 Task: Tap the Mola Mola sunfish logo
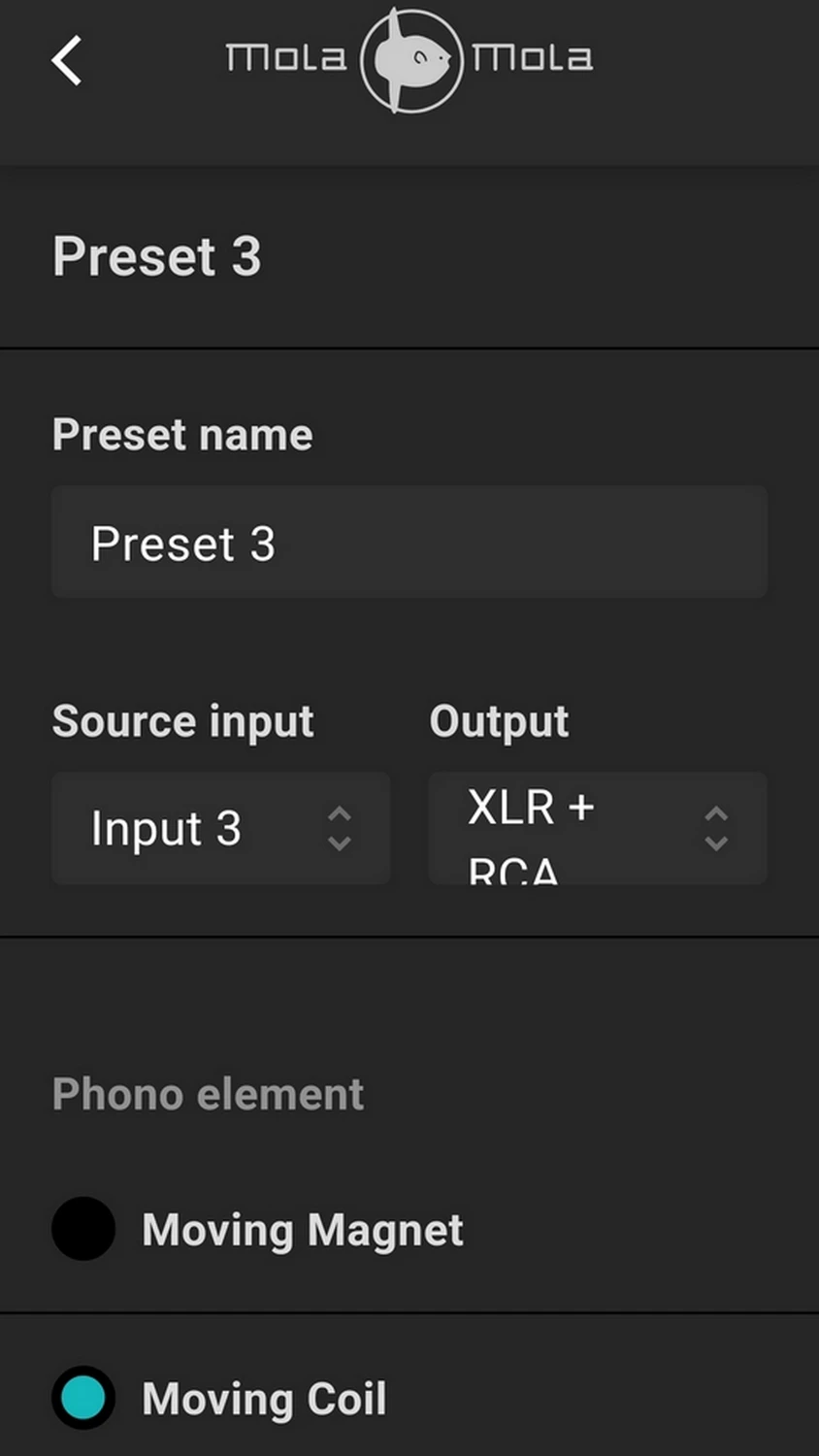tap(410, 60)
